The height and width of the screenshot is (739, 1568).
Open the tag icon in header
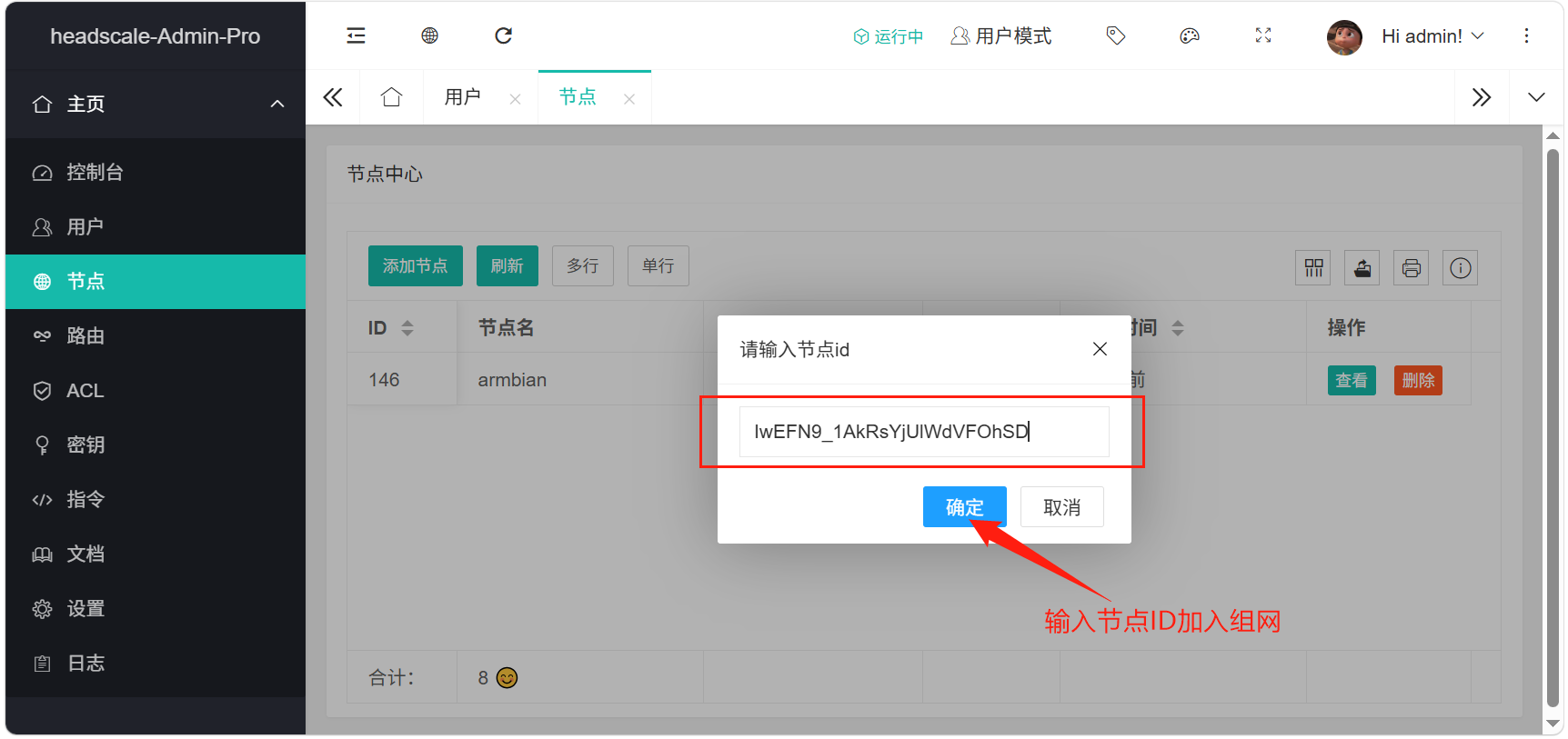pos(1116,35)
